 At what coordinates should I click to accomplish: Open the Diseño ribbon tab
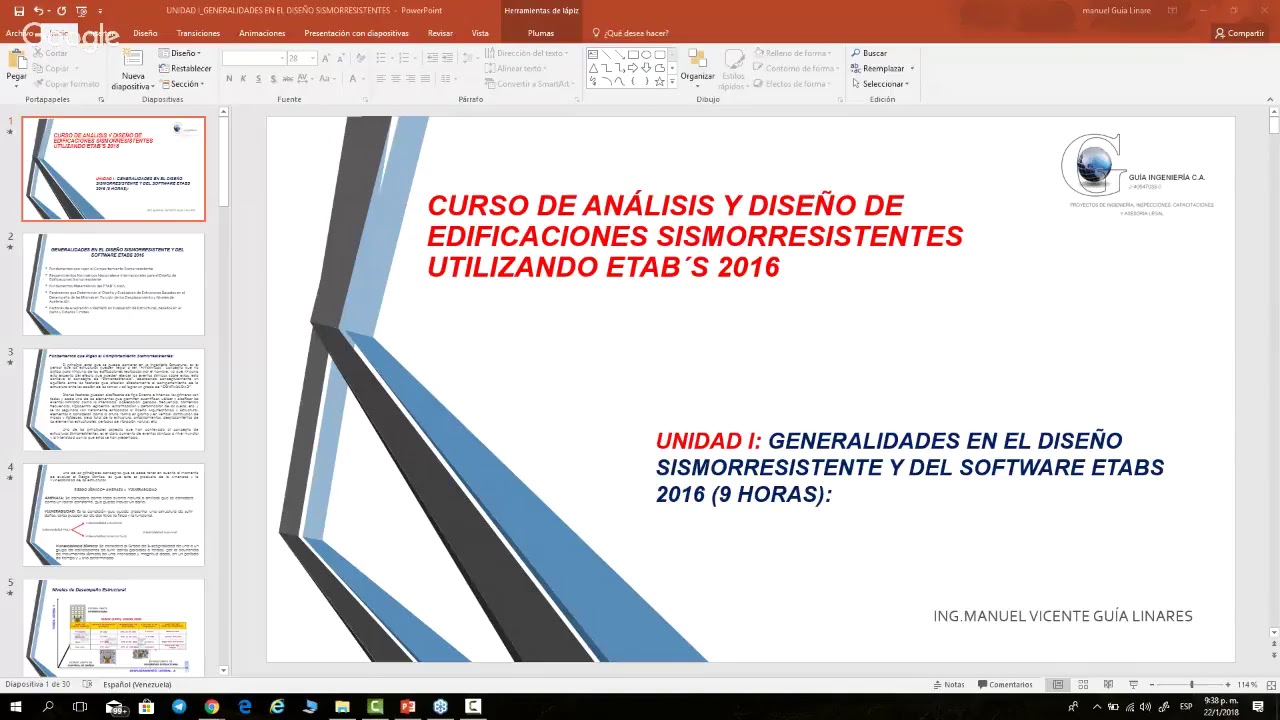pos(145,33)
